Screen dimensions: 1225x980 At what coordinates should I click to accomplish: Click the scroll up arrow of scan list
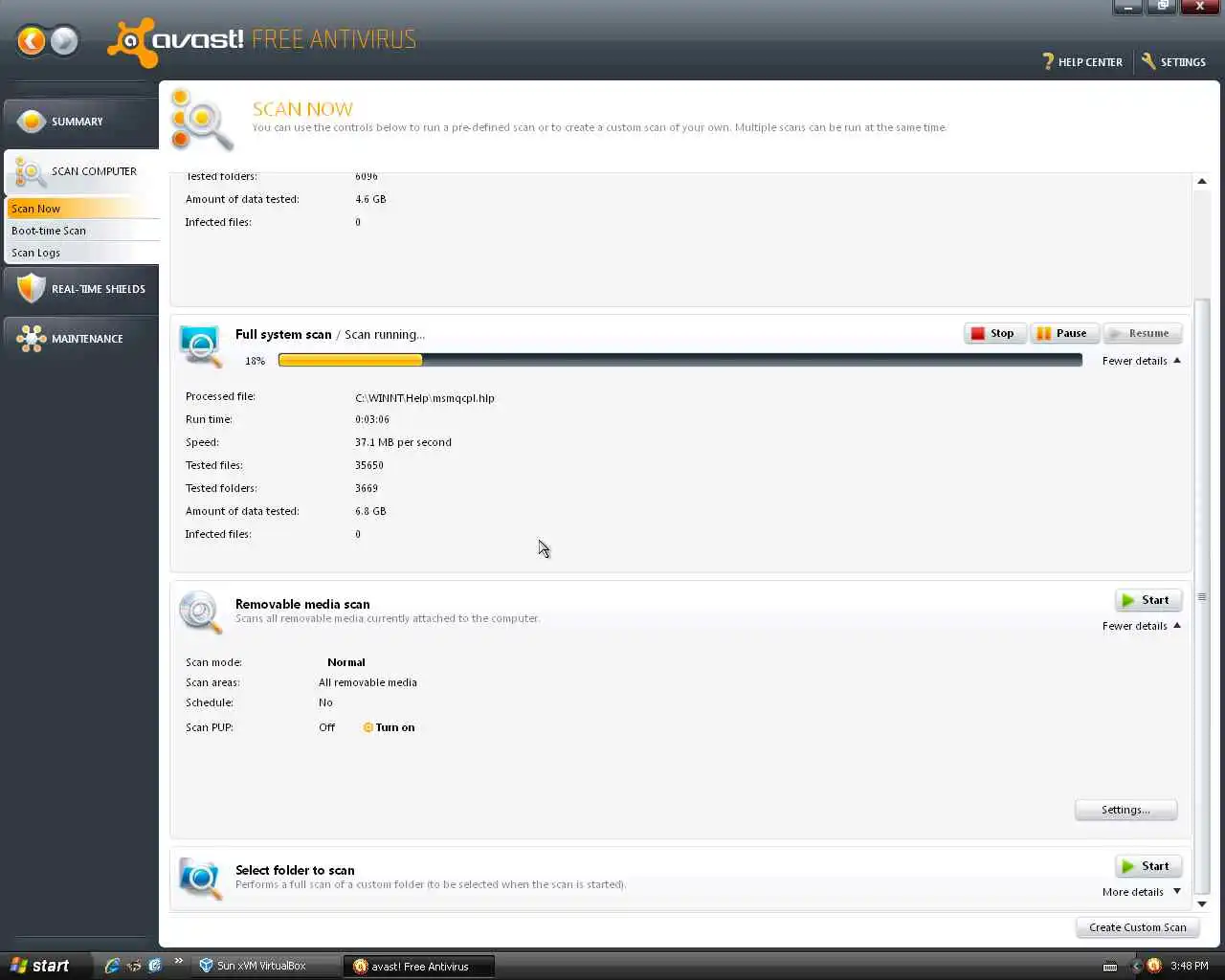[x=1202, y=181]
